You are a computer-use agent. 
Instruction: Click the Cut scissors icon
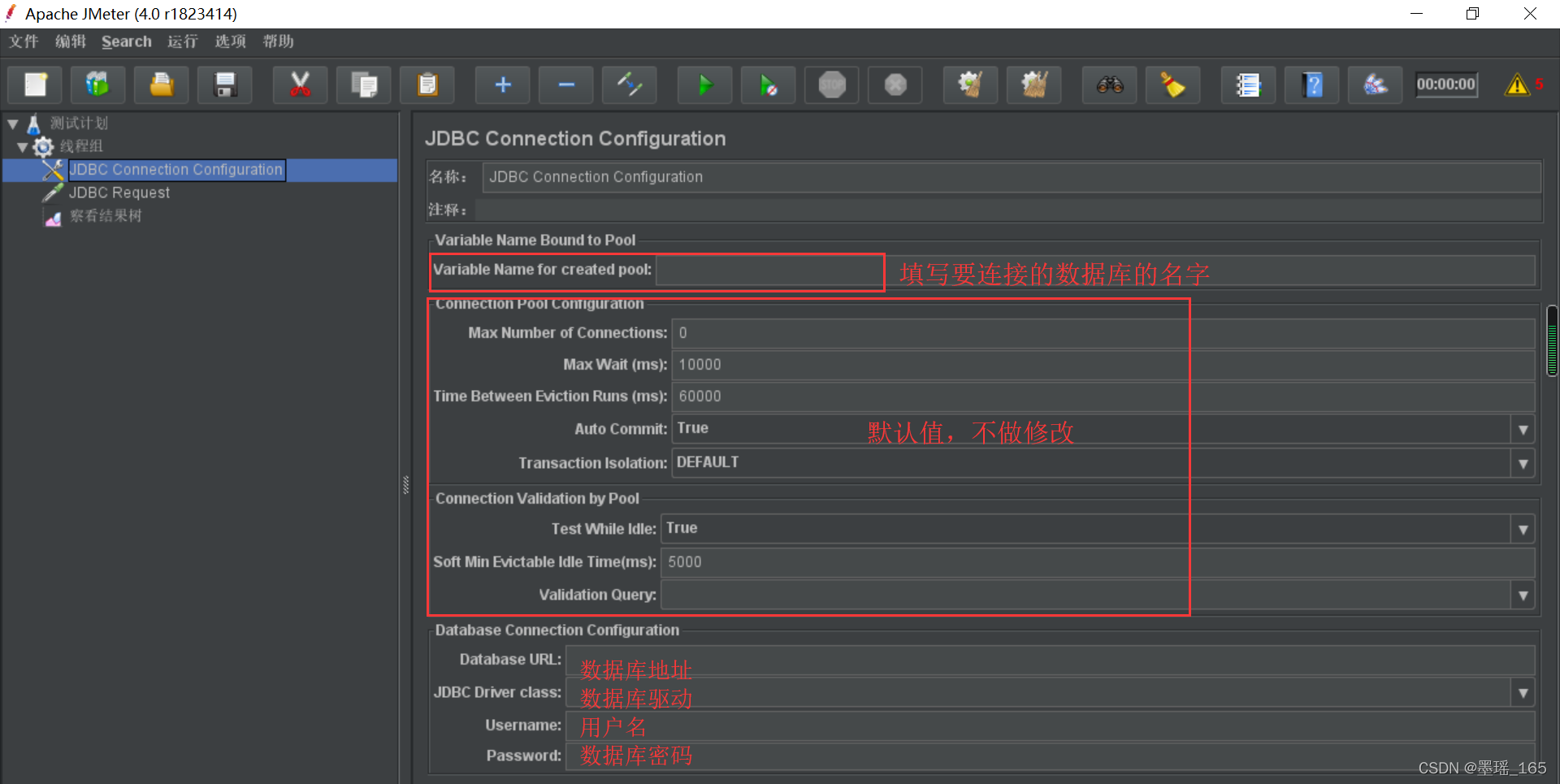click(301, 84)
